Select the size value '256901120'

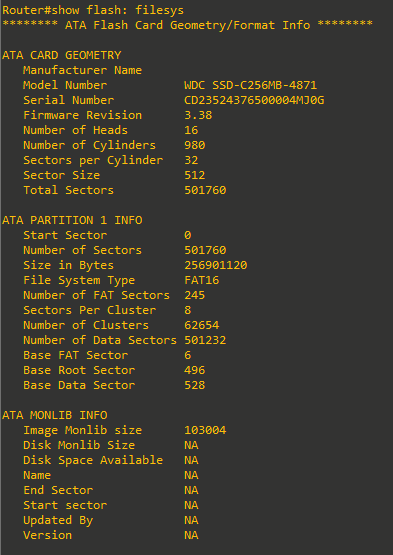pyautogui.click(x=216, y=265)
